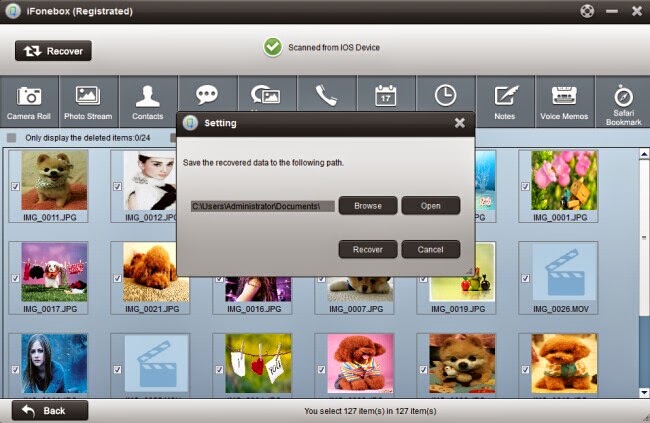Select the IMG_0012.JPG woman thumbnail
This screenshot has width=650, height=423.
pyautogui.click(x=150, y=180)
